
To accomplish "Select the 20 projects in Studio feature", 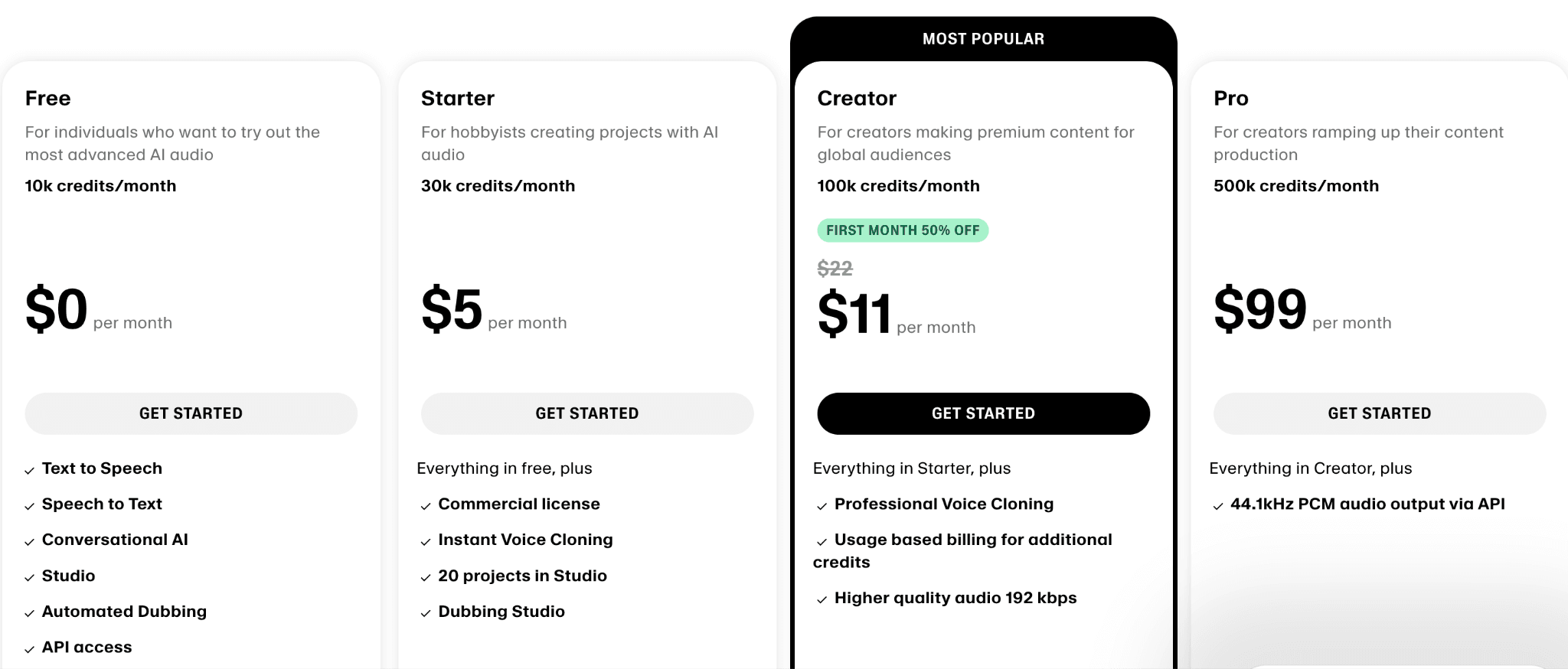I will 521,576.
